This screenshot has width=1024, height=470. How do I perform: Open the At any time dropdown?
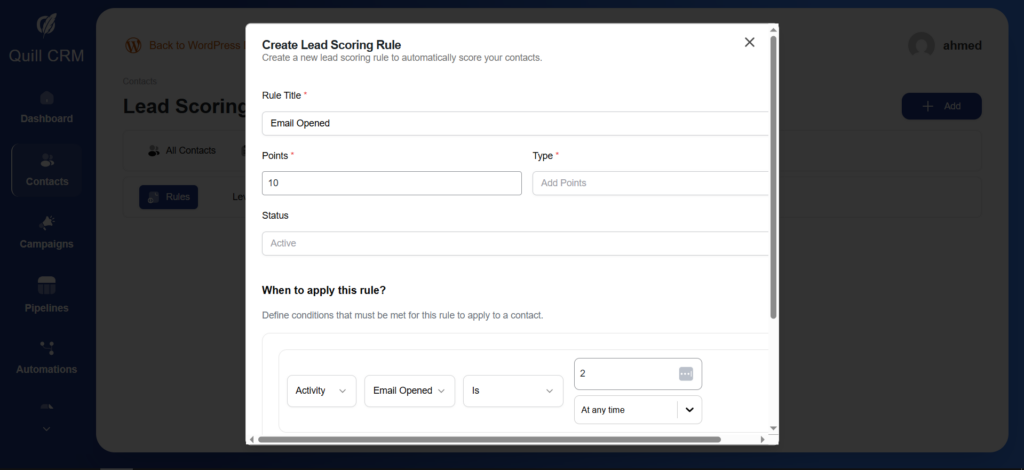(637, 410)
